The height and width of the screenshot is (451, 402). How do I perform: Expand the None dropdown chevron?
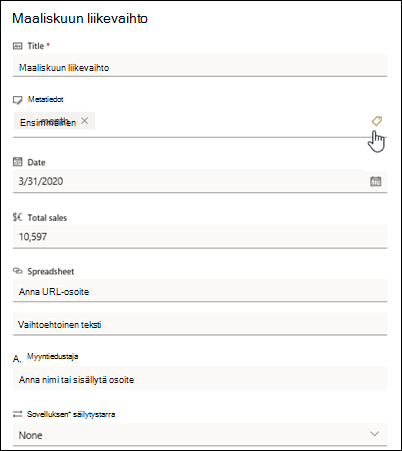[x=375, y=434]
